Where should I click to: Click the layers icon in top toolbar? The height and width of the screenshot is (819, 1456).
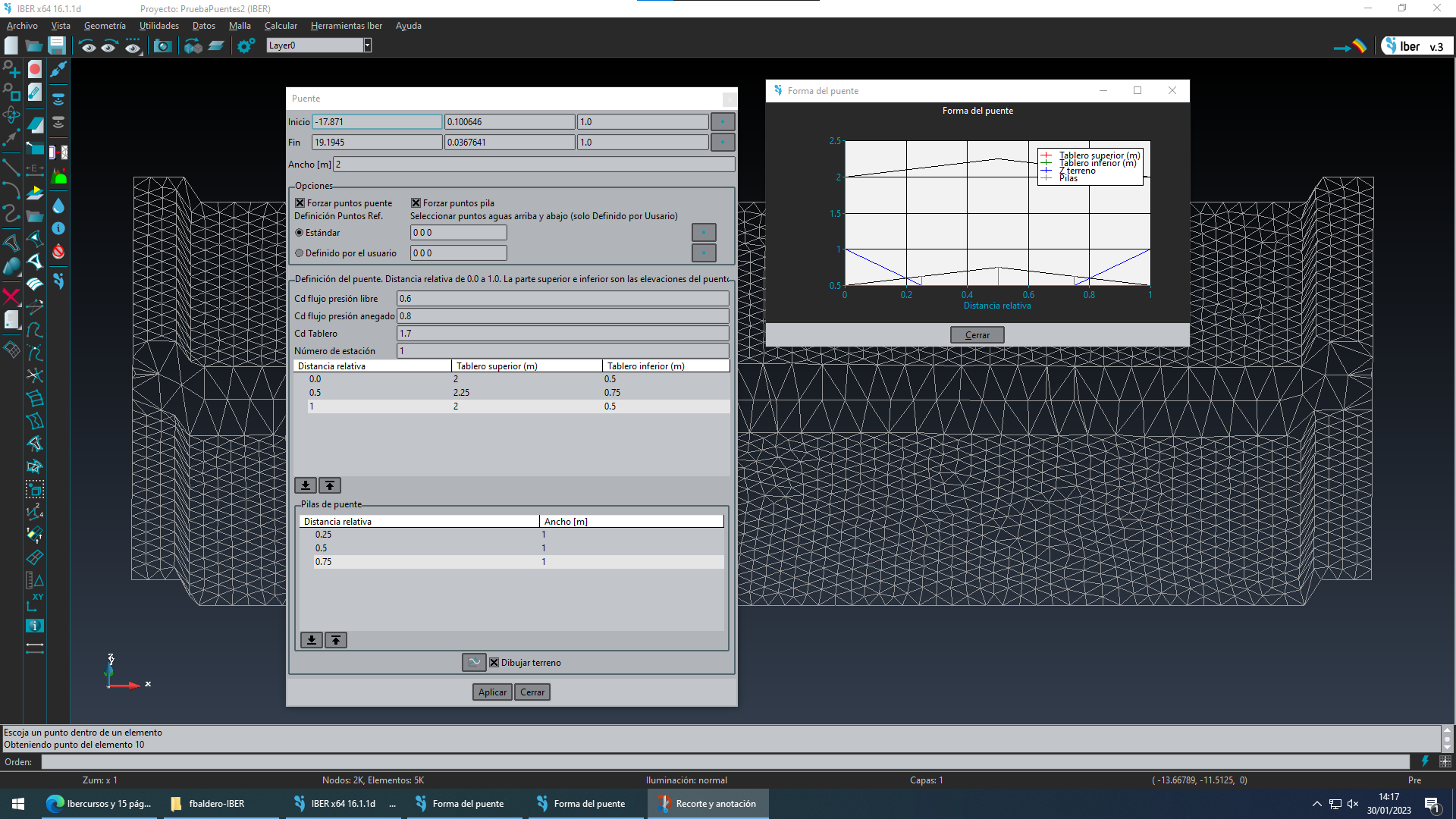tap(216, 46)
